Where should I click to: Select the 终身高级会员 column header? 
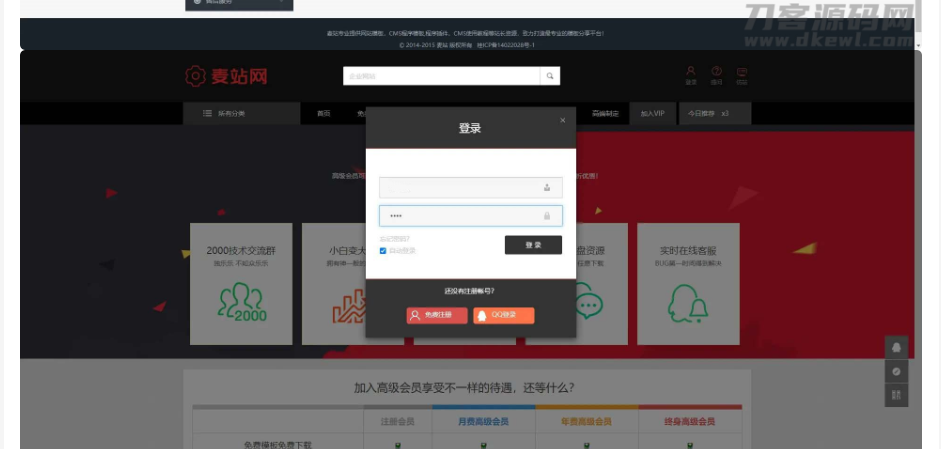[690, 421]
